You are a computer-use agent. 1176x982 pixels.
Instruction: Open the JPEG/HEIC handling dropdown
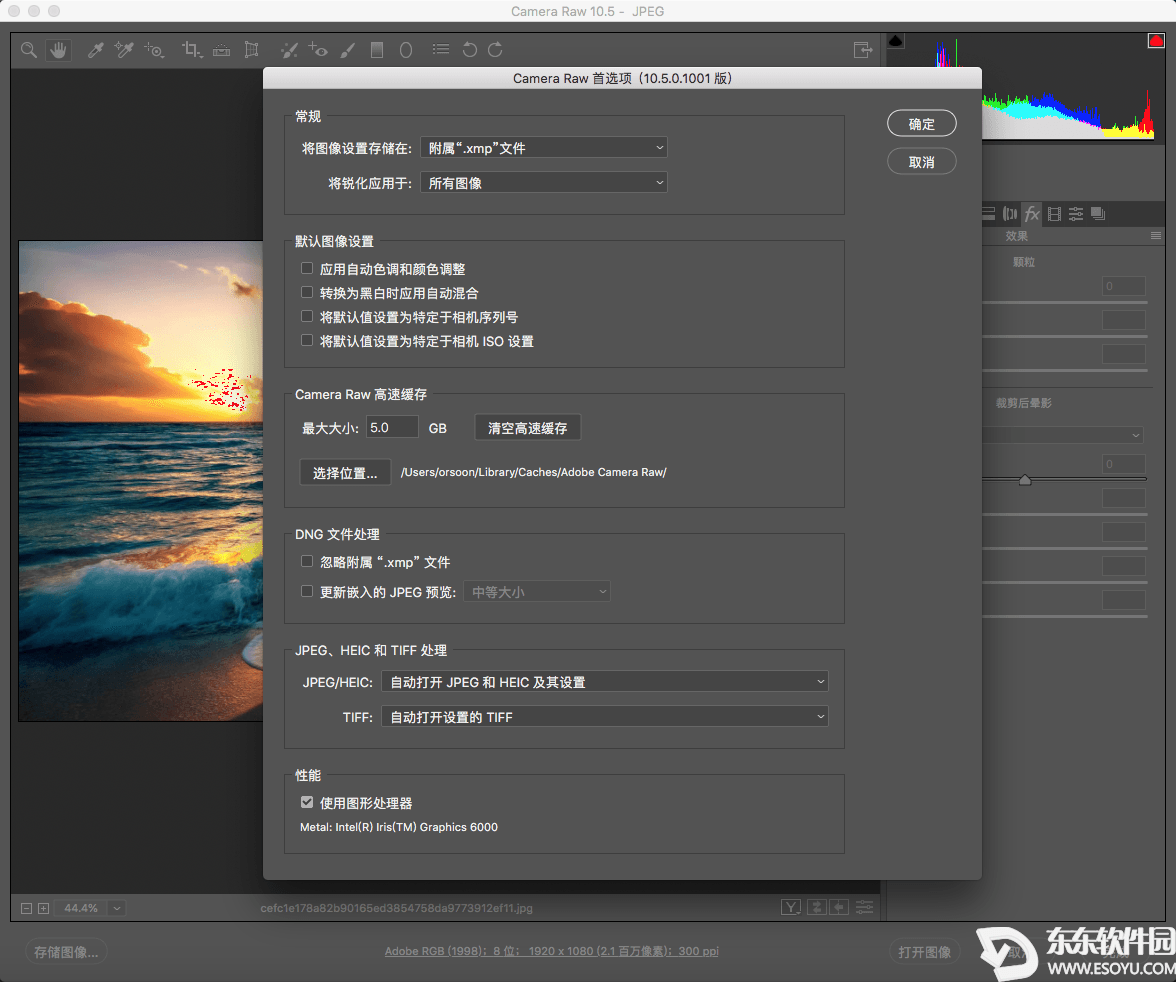point(604,681)
